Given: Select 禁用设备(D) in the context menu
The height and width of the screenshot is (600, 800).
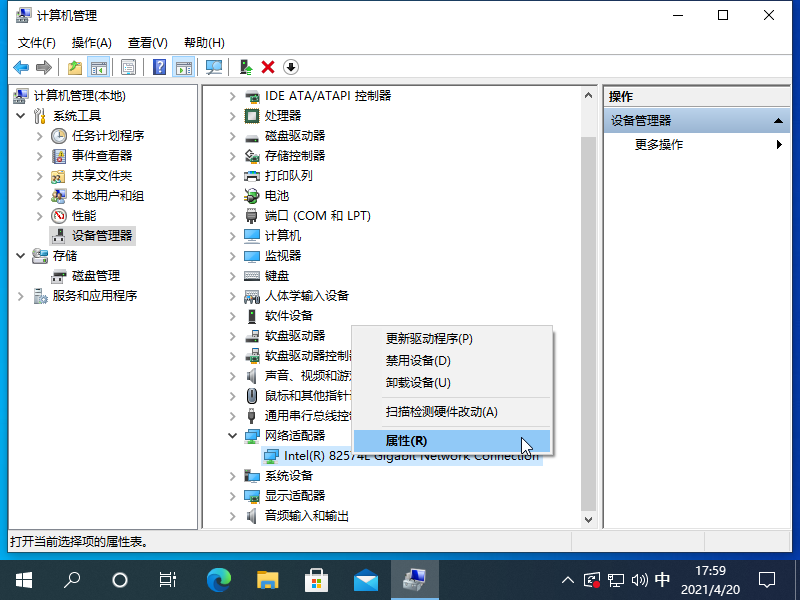Looking at the screenshot, I should pos(418,361).
